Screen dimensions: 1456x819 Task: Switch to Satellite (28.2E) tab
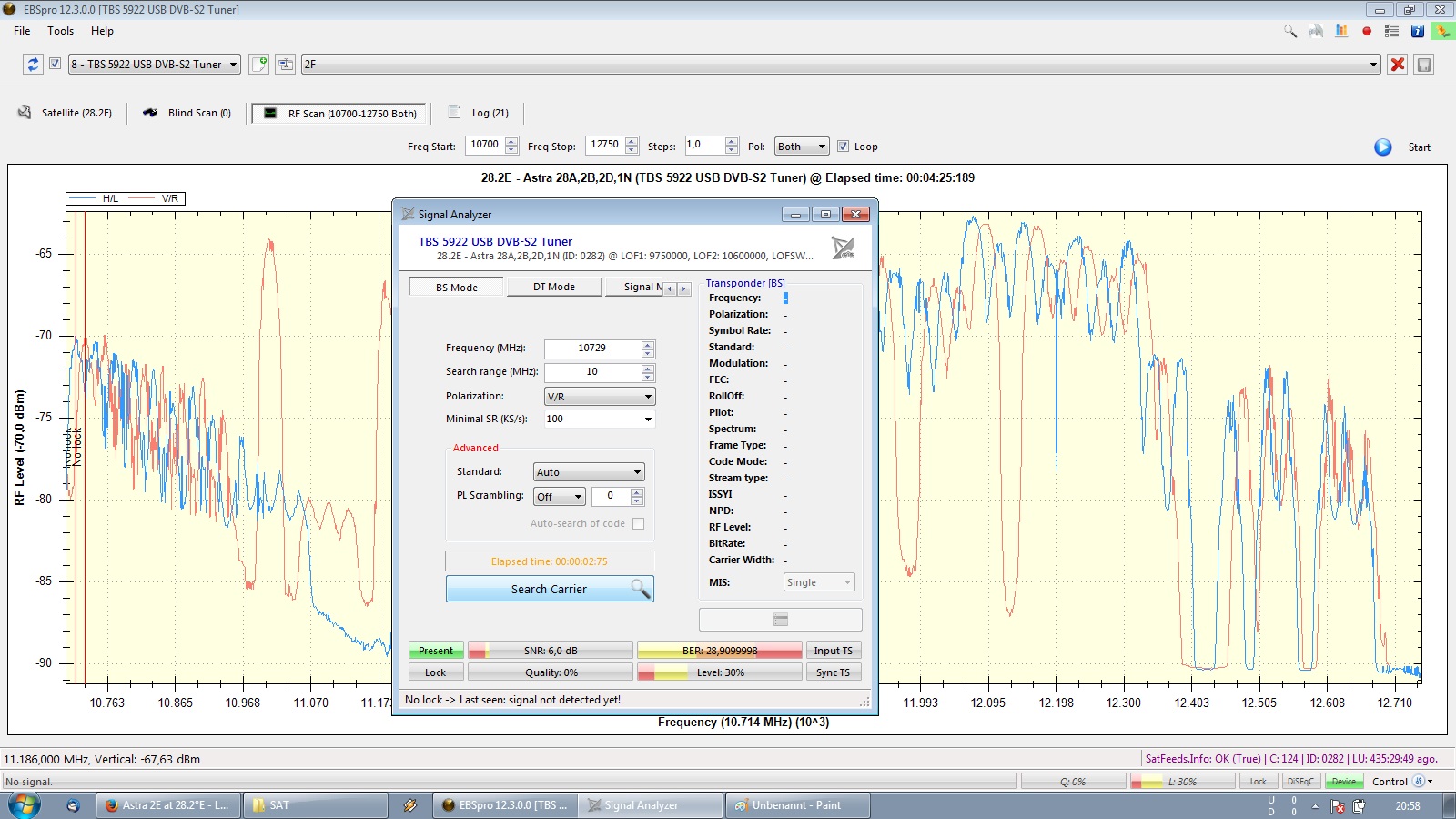click(x=65, y=113)
